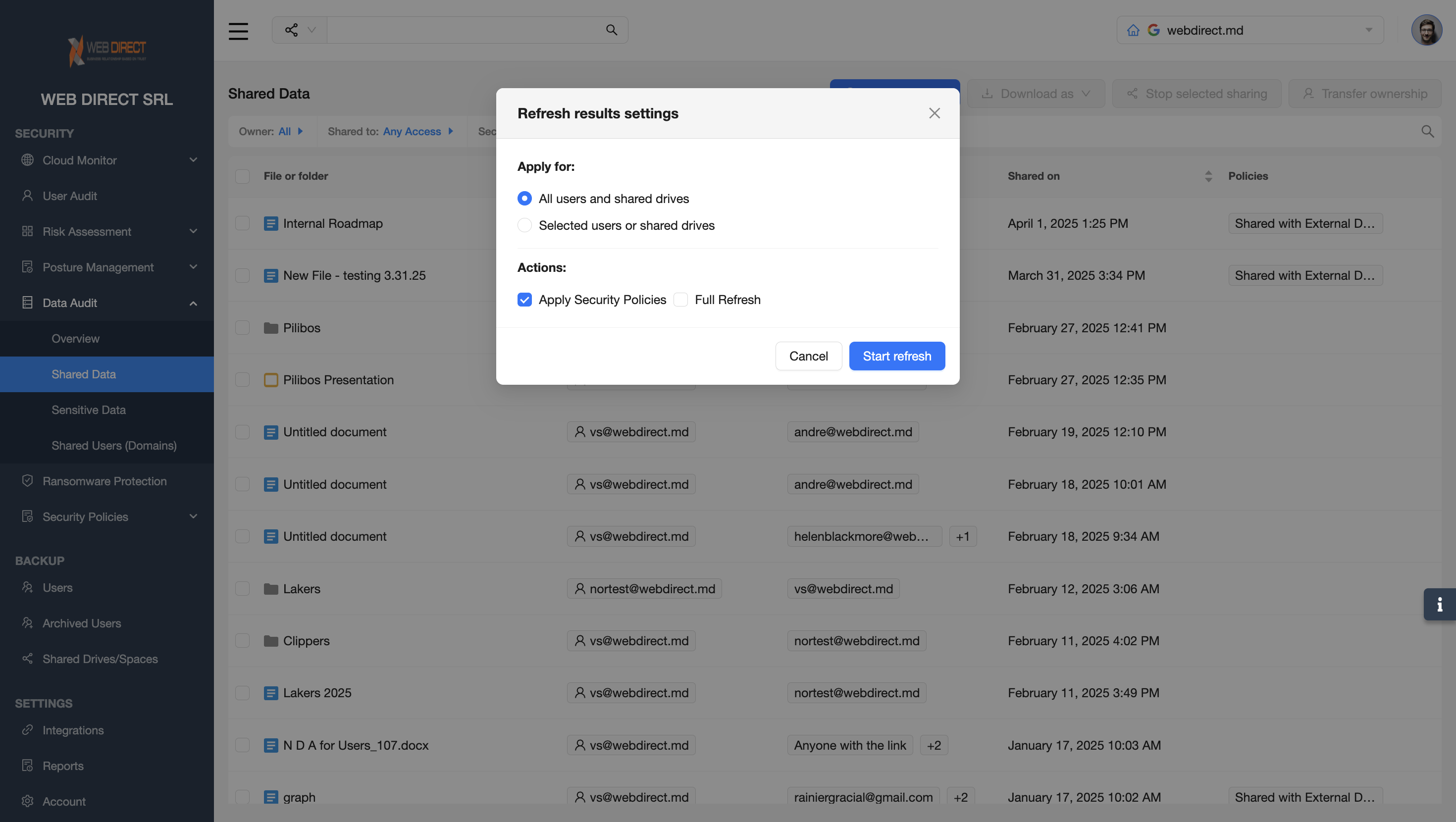Open the hamburger menu icon
This screenshot has width=1456, height=822.
pos(238,31)
